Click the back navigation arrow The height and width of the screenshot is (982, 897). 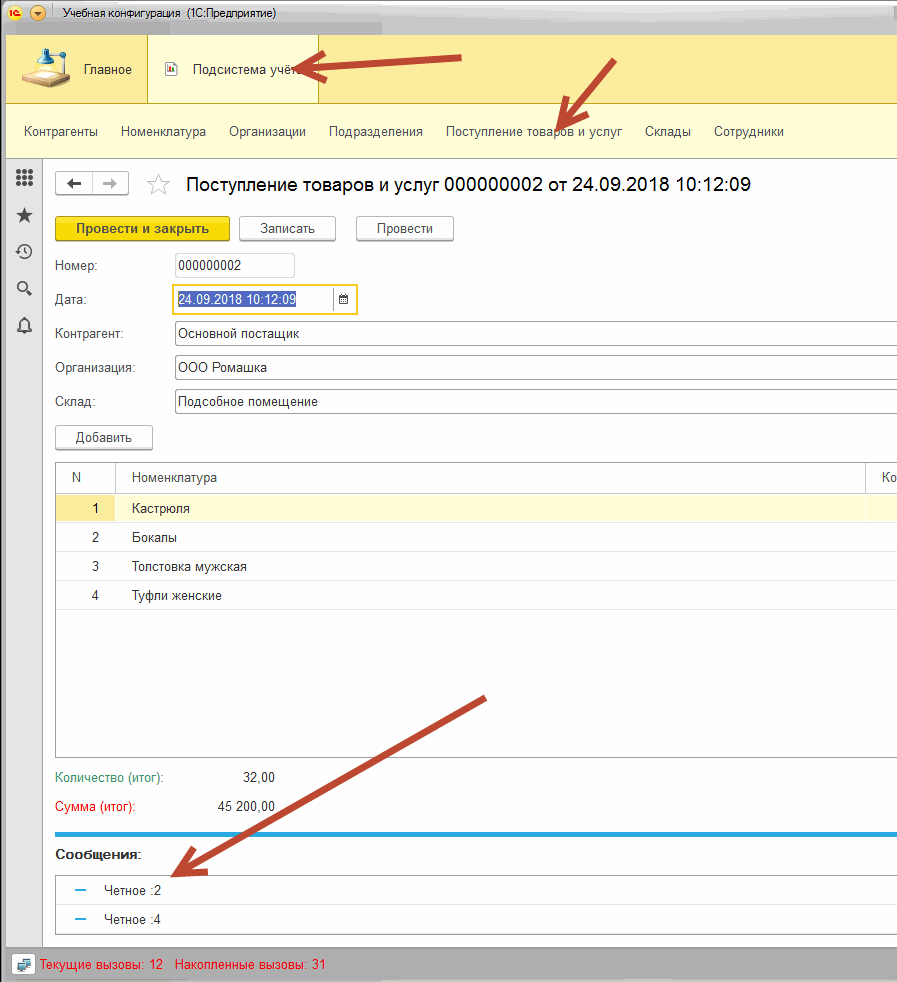click(x=74, y=183)
